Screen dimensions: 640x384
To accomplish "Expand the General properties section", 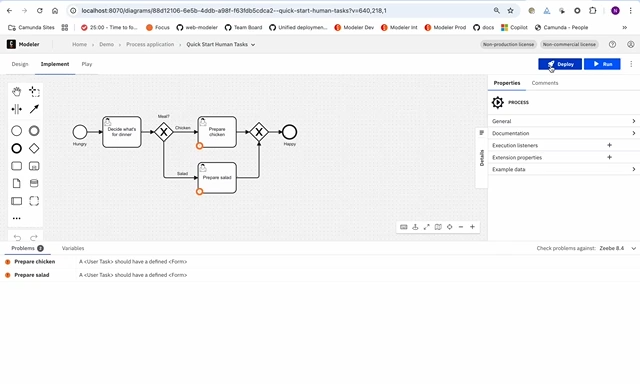I will coord(564,121).
